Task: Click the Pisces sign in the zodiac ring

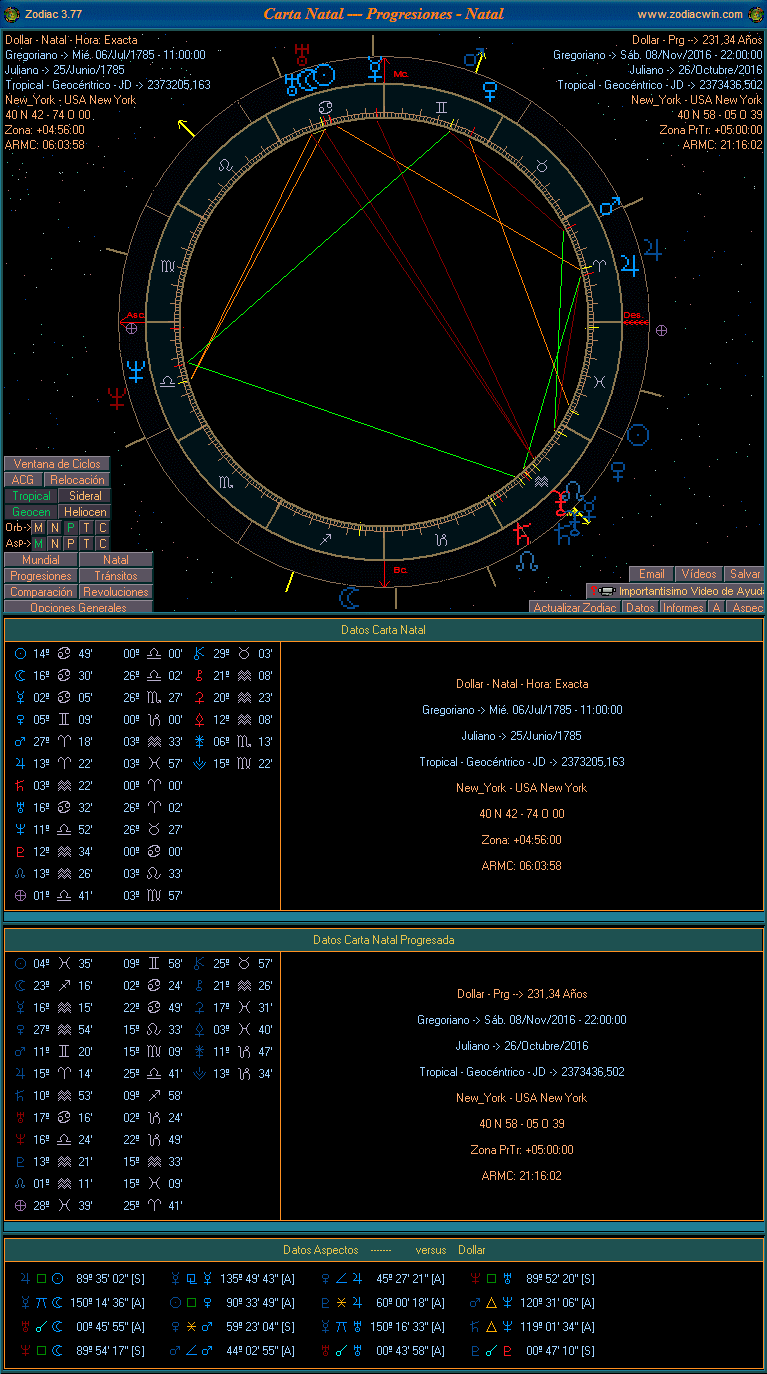Action: 598,382
